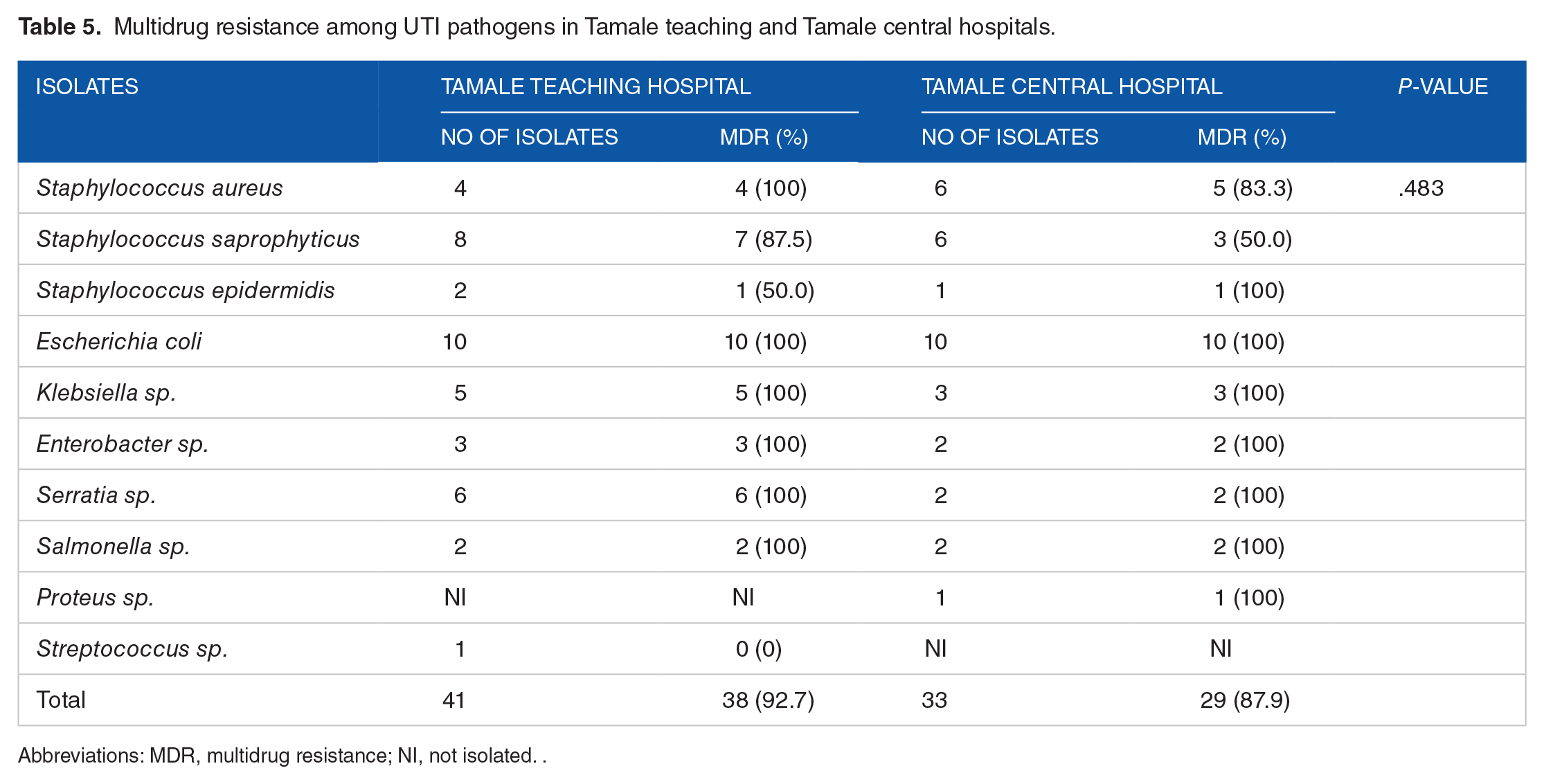Click the Klebsiella sp. row label

106,392
